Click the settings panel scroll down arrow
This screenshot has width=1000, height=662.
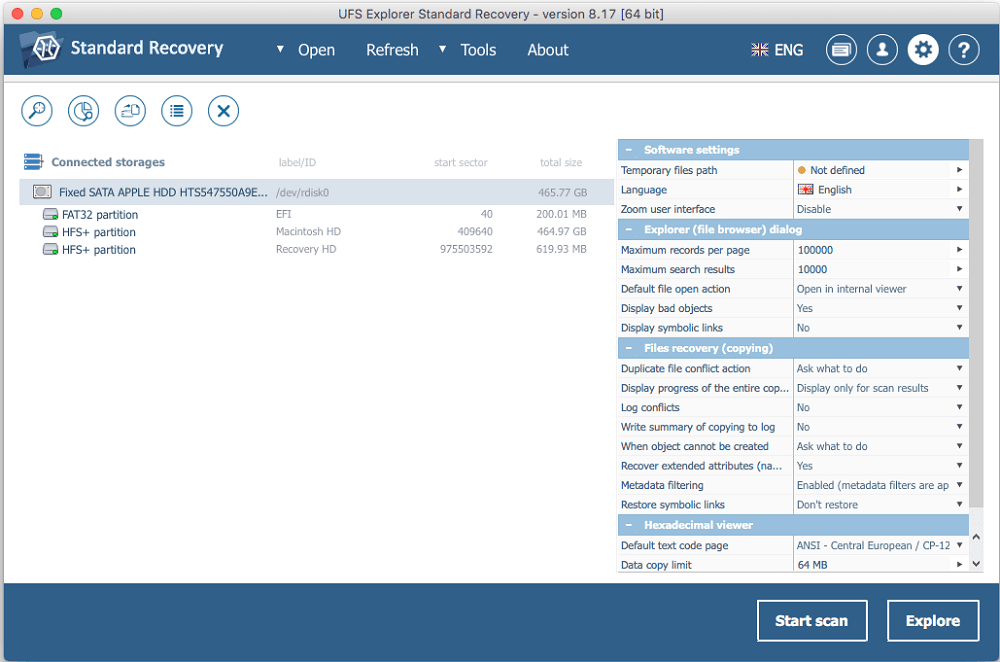coord(976,564)
